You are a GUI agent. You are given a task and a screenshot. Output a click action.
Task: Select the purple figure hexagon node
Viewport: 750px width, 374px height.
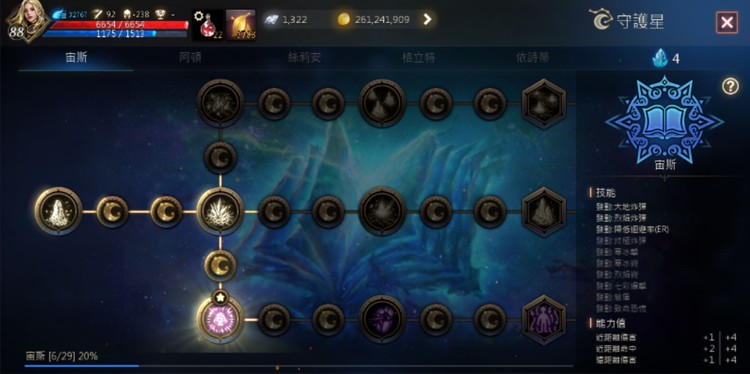(544, 319)
